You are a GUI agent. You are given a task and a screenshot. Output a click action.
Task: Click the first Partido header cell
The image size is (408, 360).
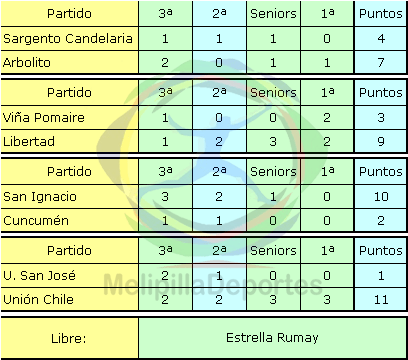point(69,13)
